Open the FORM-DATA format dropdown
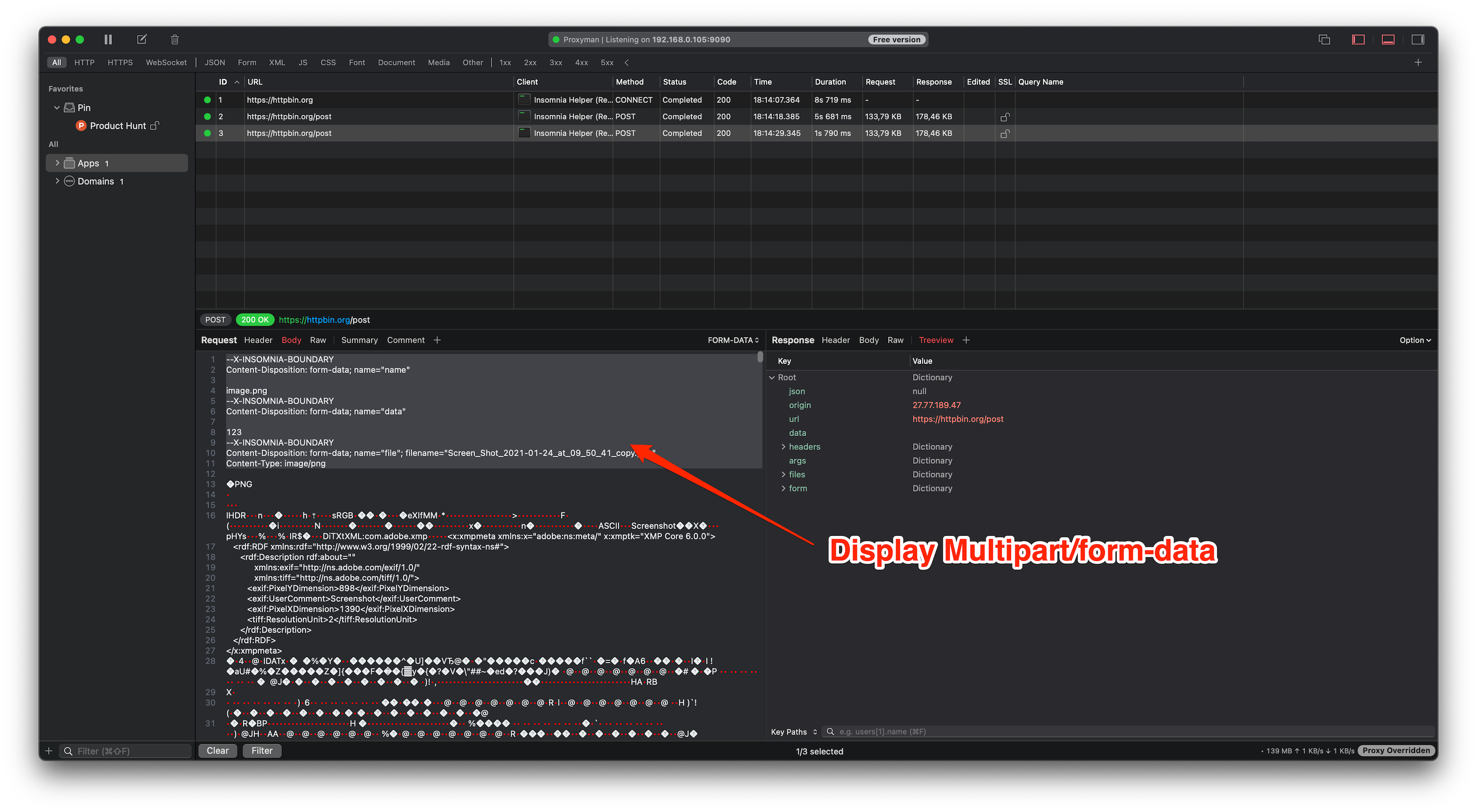The height and width of the screenshot is (812, 1477). (733, 340)
